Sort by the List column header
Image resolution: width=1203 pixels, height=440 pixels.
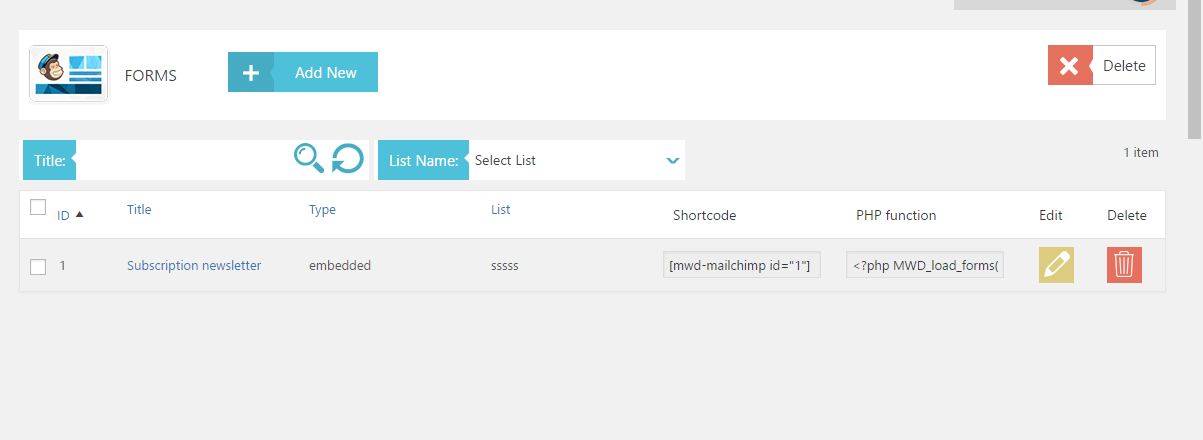tap(500, 209)
